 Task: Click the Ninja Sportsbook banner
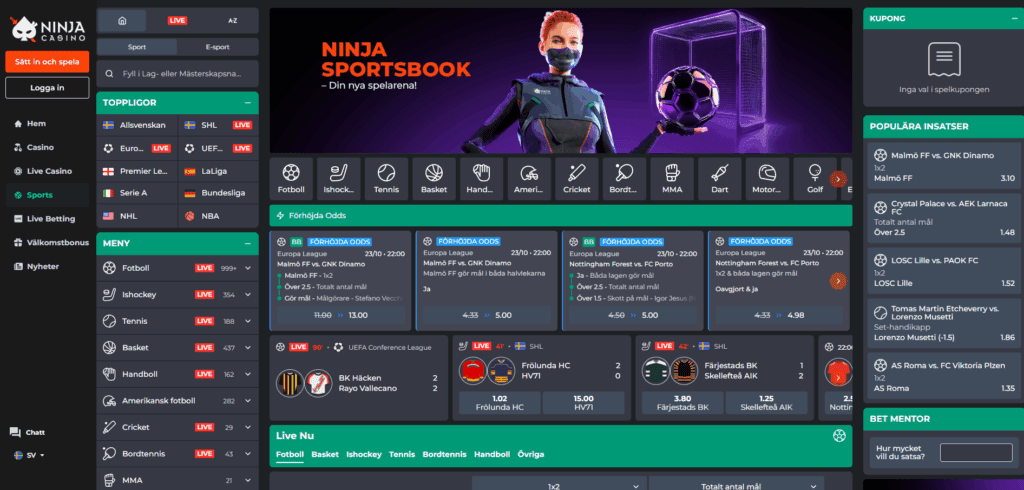pyautogui.click(x=560, y=81)
